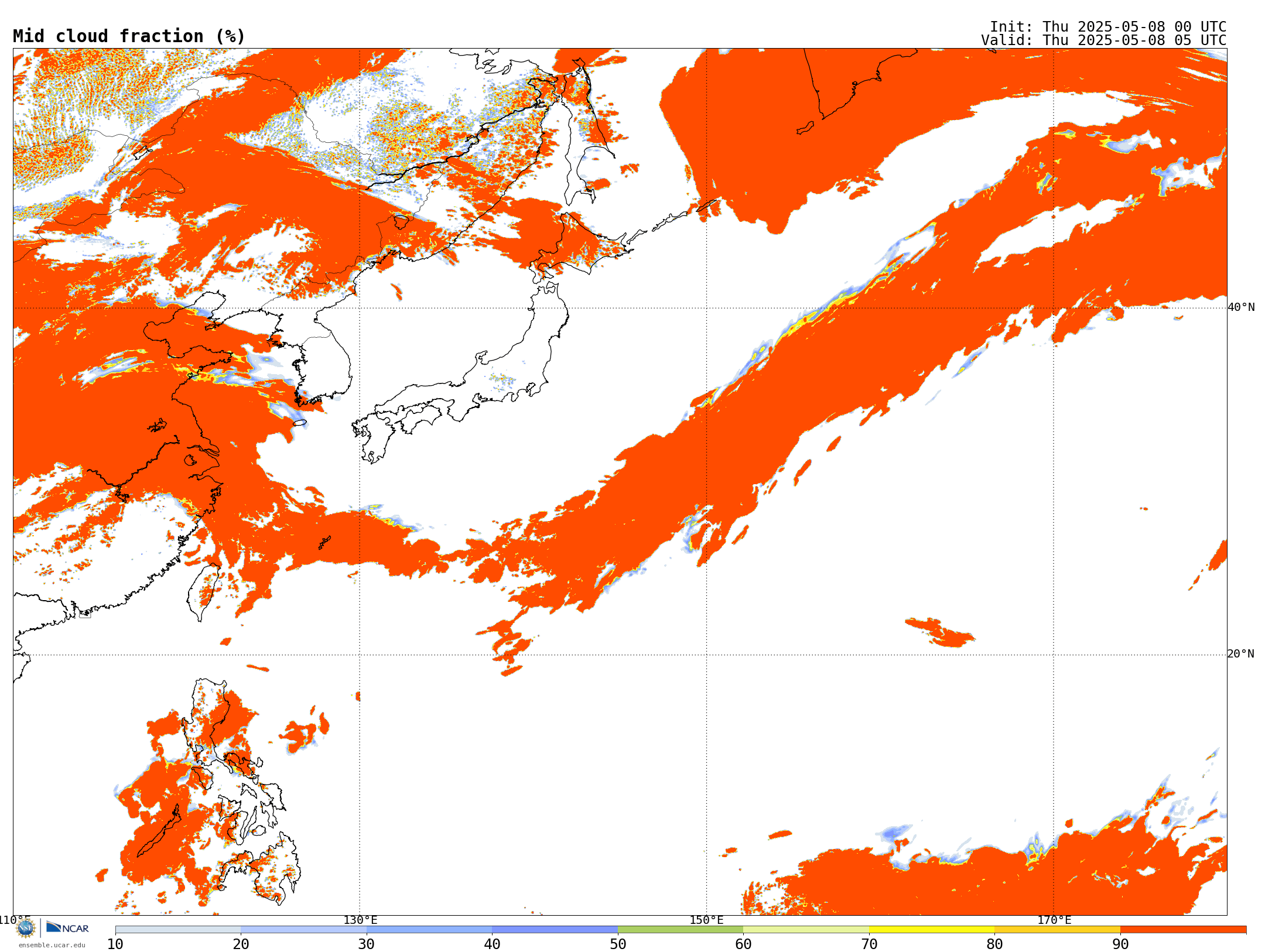This screenshot has height=952, width=1265.
Task: Click the colorbar tick label 10
Action: [x=115, y=944]
